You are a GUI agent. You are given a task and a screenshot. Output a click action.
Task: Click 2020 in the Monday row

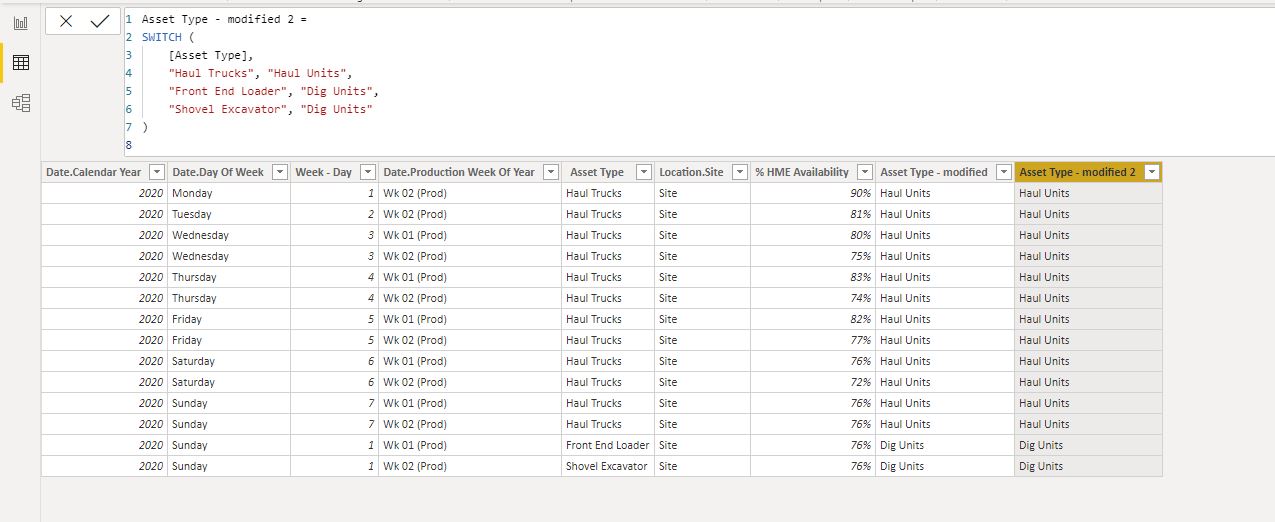104,193
